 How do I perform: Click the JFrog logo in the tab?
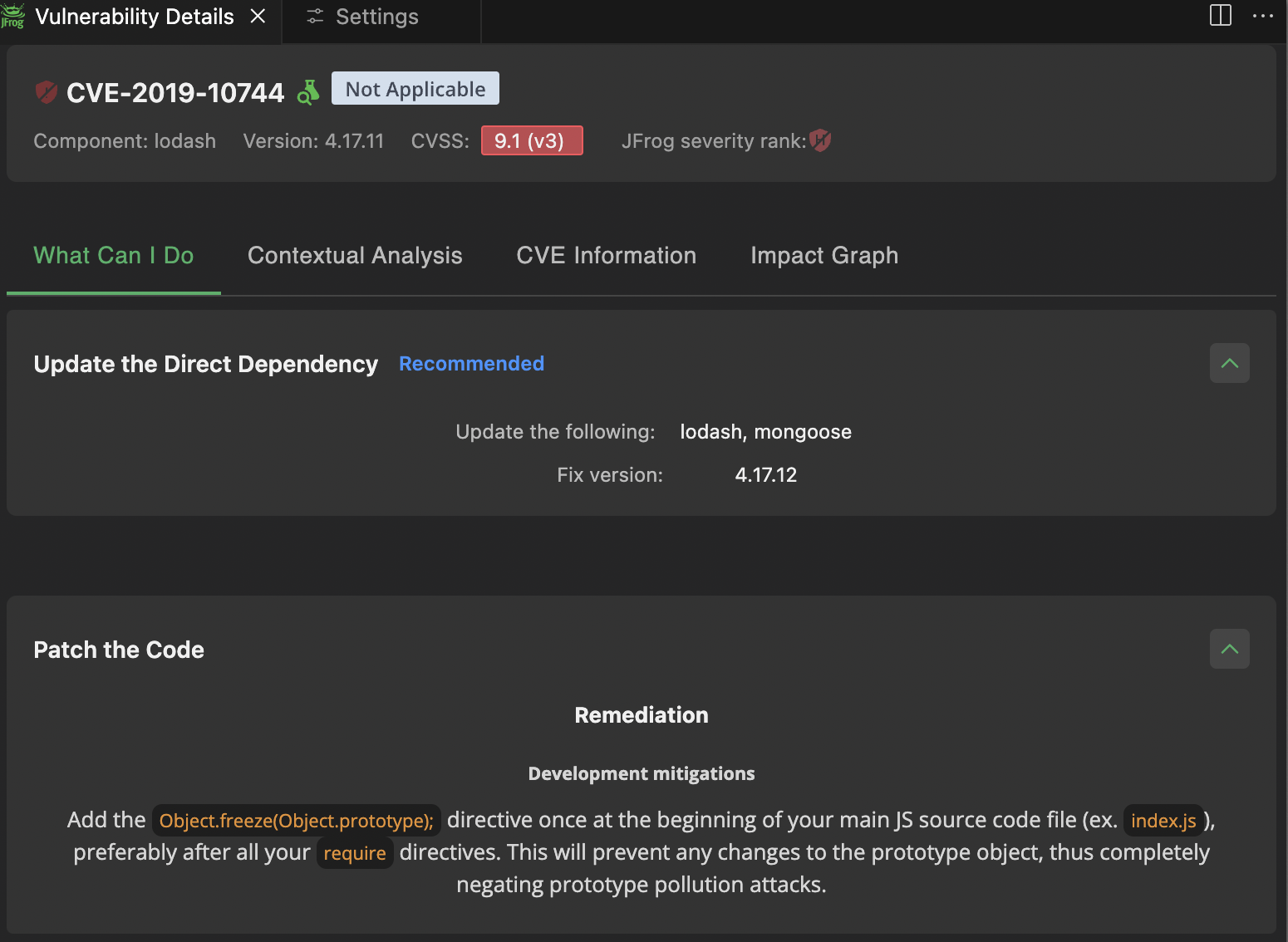(x=12, y=17)
